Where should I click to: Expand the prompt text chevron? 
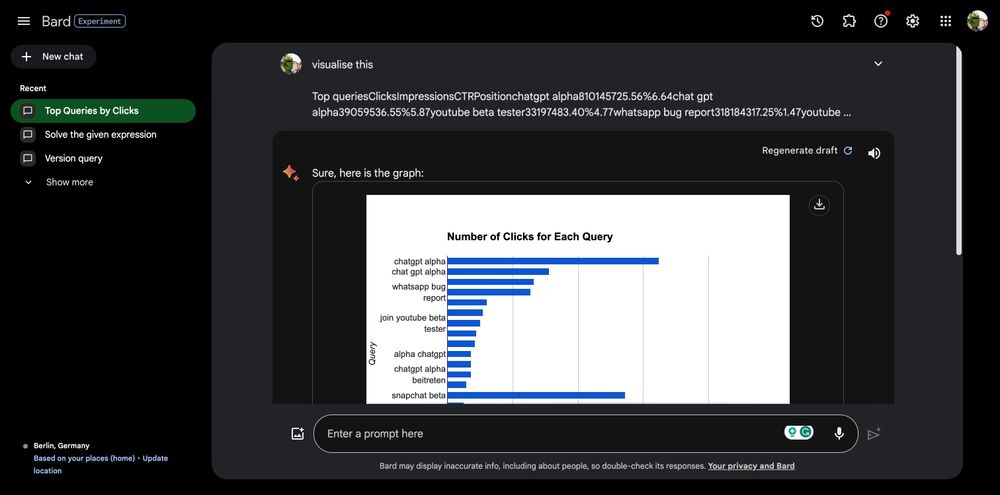coord(878,64)
